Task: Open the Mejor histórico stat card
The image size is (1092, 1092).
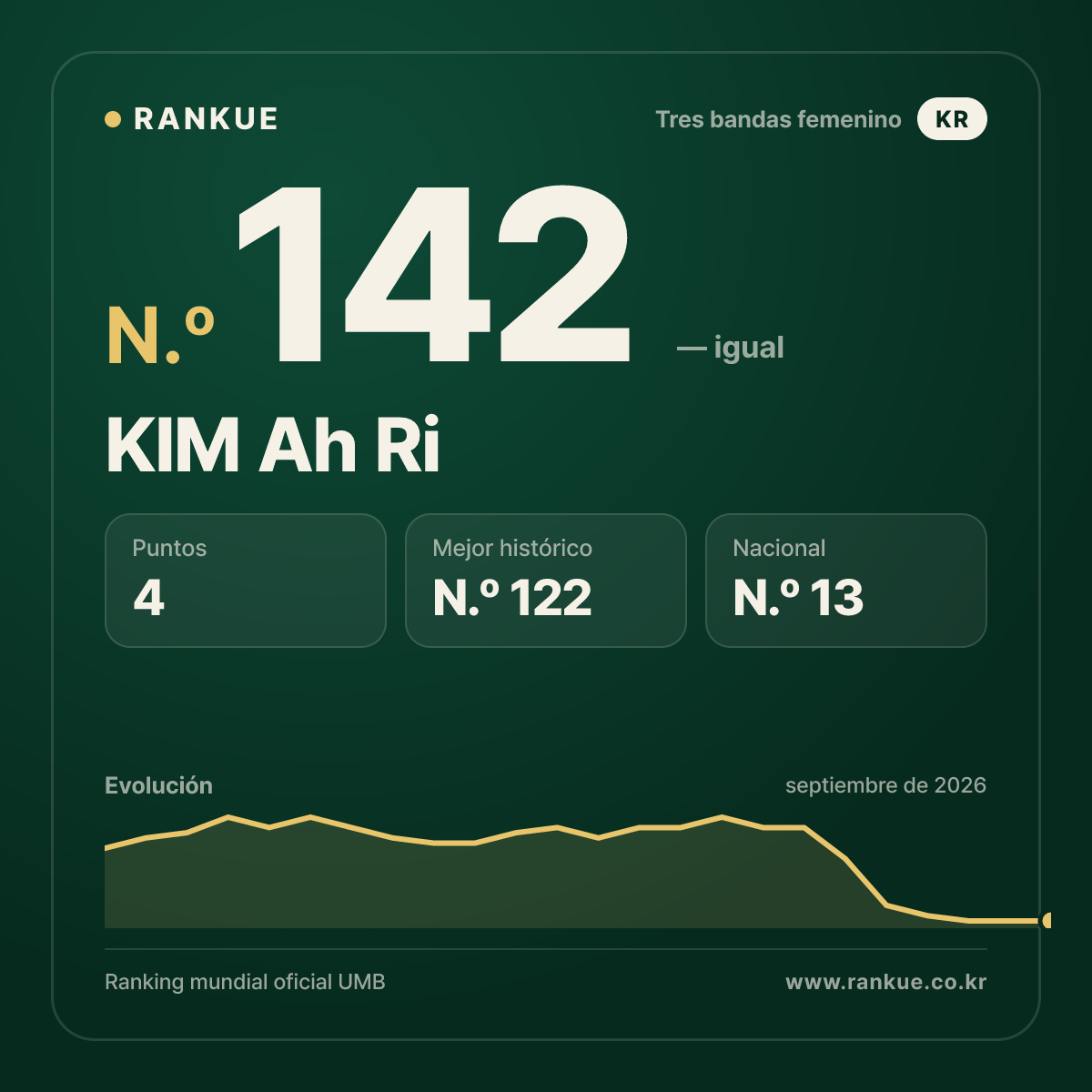Action: (546, 581)
